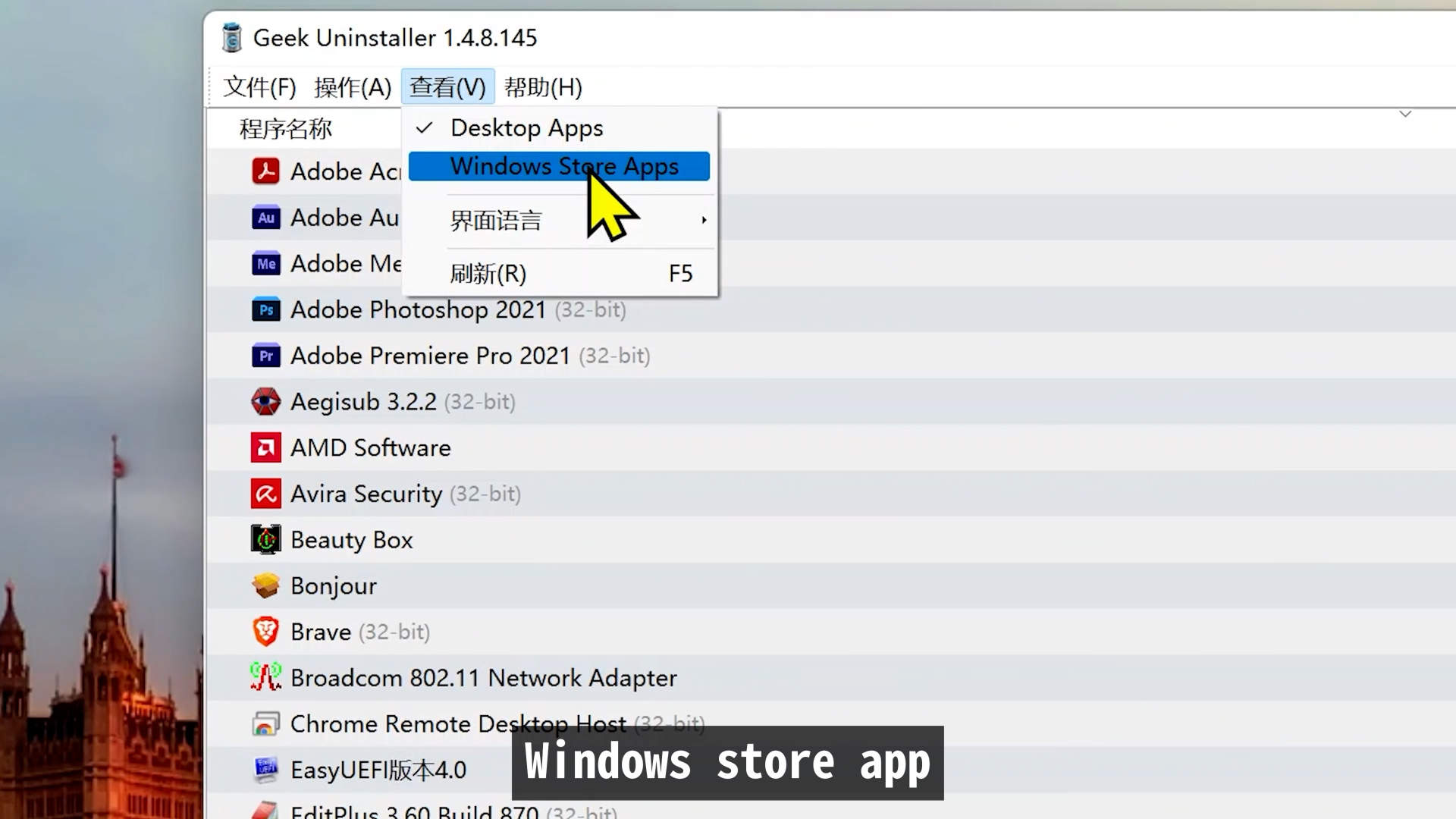1456x819 pixels.
Task: Click the Beauty Box icon
Action: click(265, 540)
